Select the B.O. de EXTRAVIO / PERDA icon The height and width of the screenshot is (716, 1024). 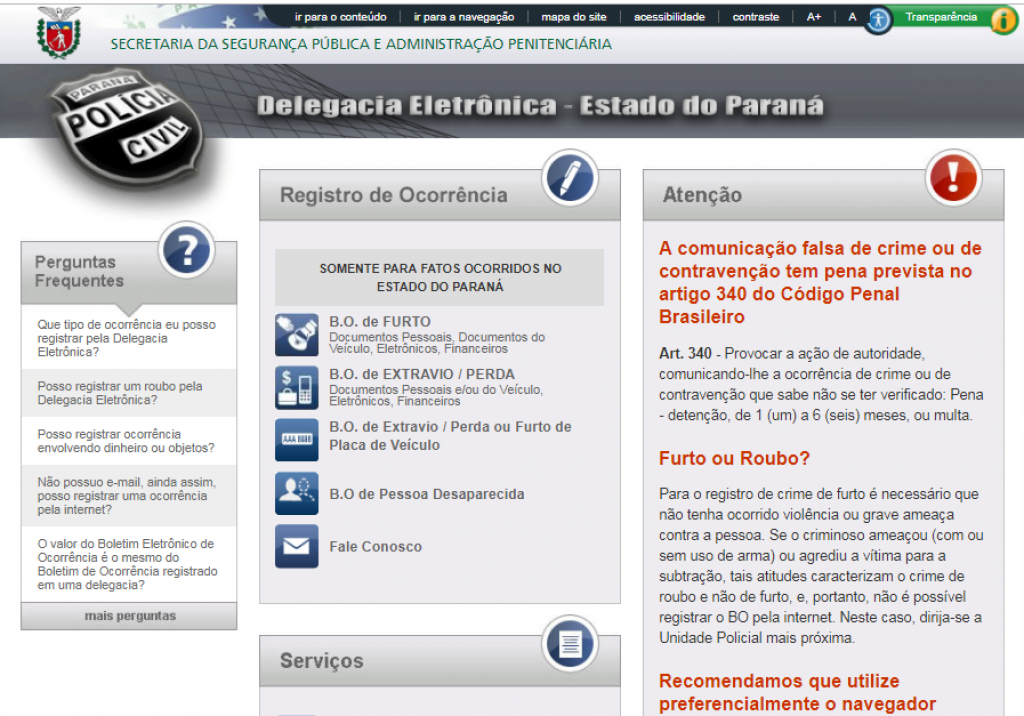pyautogui.click(x=296, y=388)
